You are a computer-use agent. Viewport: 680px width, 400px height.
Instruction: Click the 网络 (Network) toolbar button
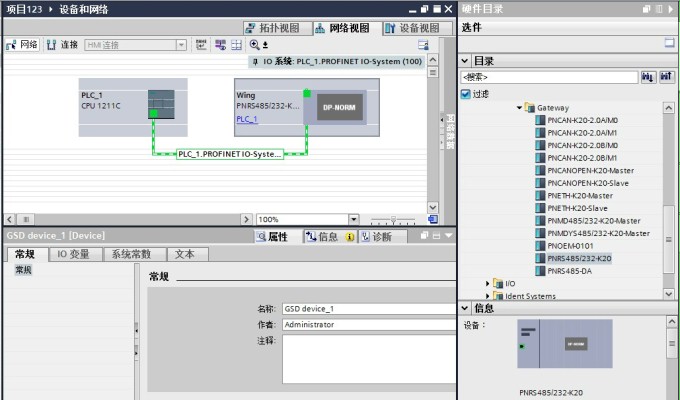[22, 45]
